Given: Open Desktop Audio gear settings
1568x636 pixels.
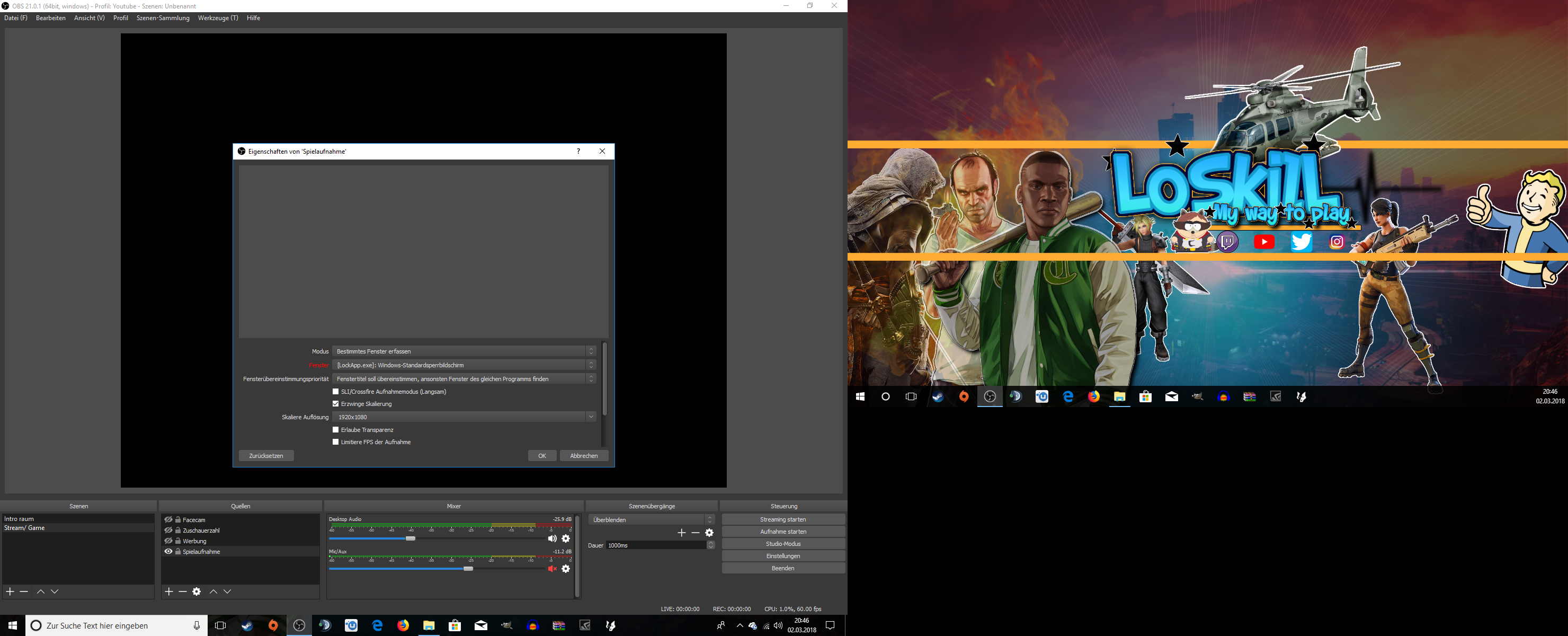Looking at the screenshot, I should pyautogui.click(x=566, y=538).
